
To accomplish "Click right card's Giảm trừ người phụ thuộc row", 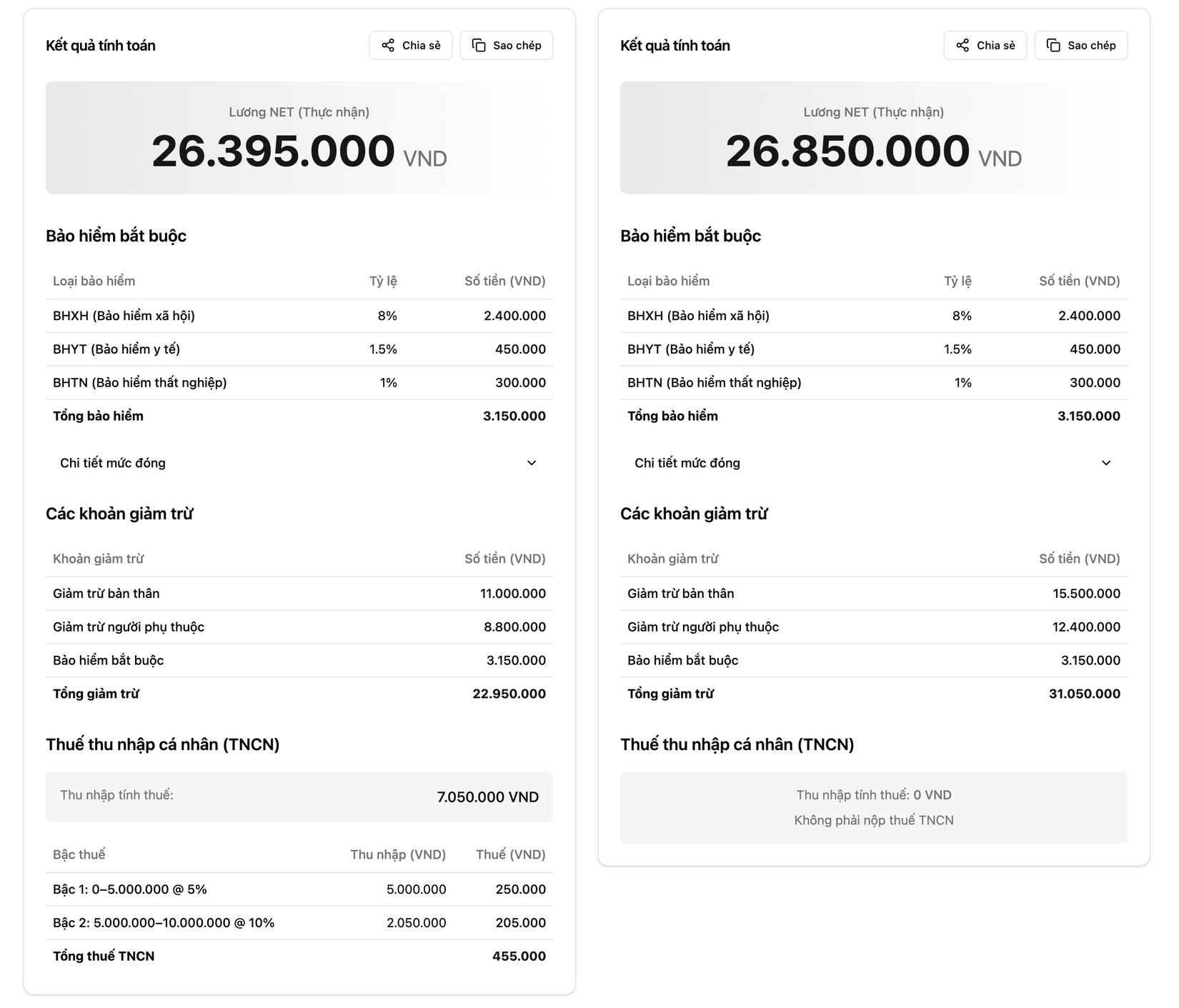I will [x=873, y=627].
